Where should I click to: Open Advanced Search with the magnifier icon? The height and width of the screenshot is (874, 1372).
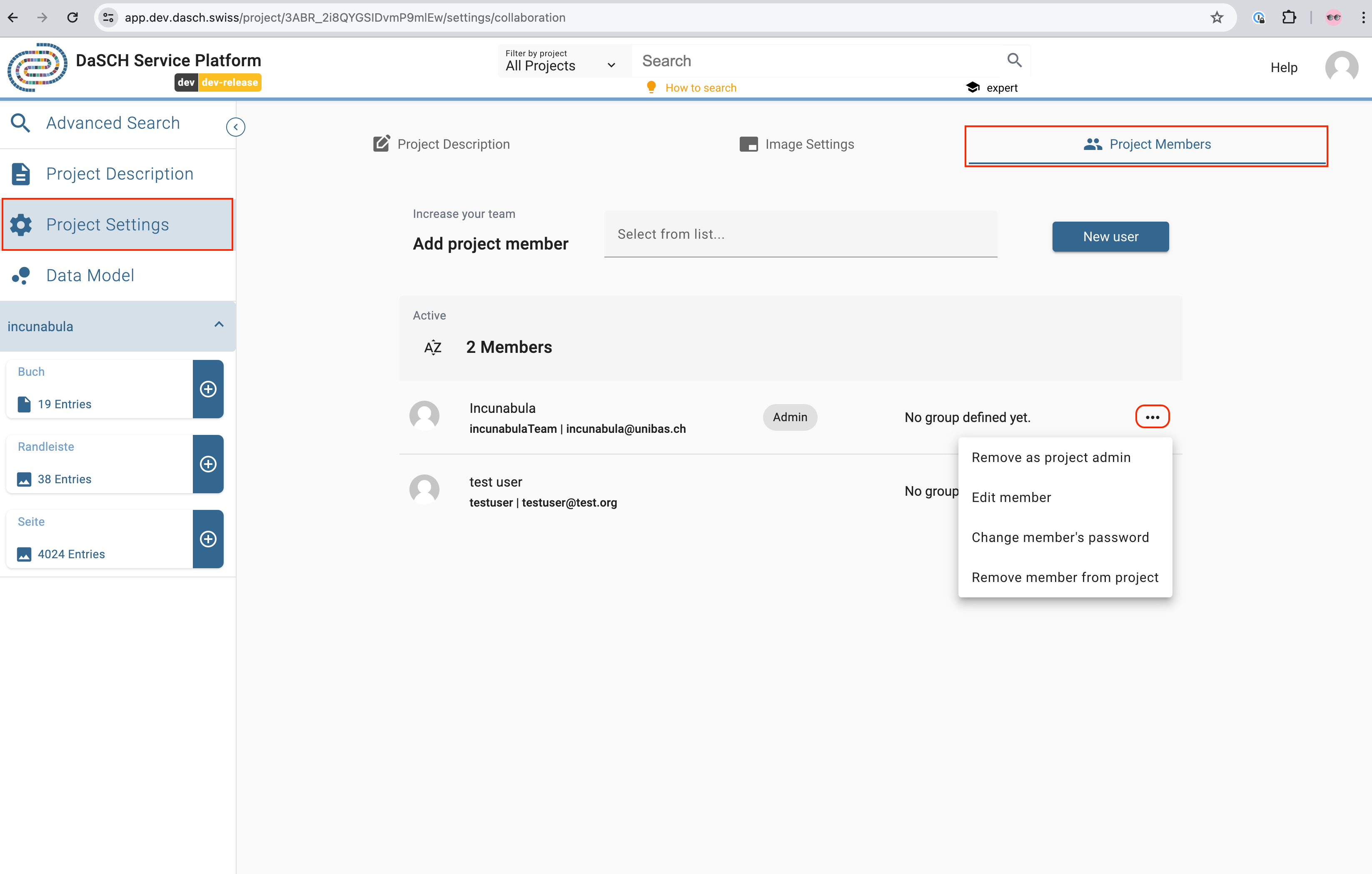[x=20, y=122]
